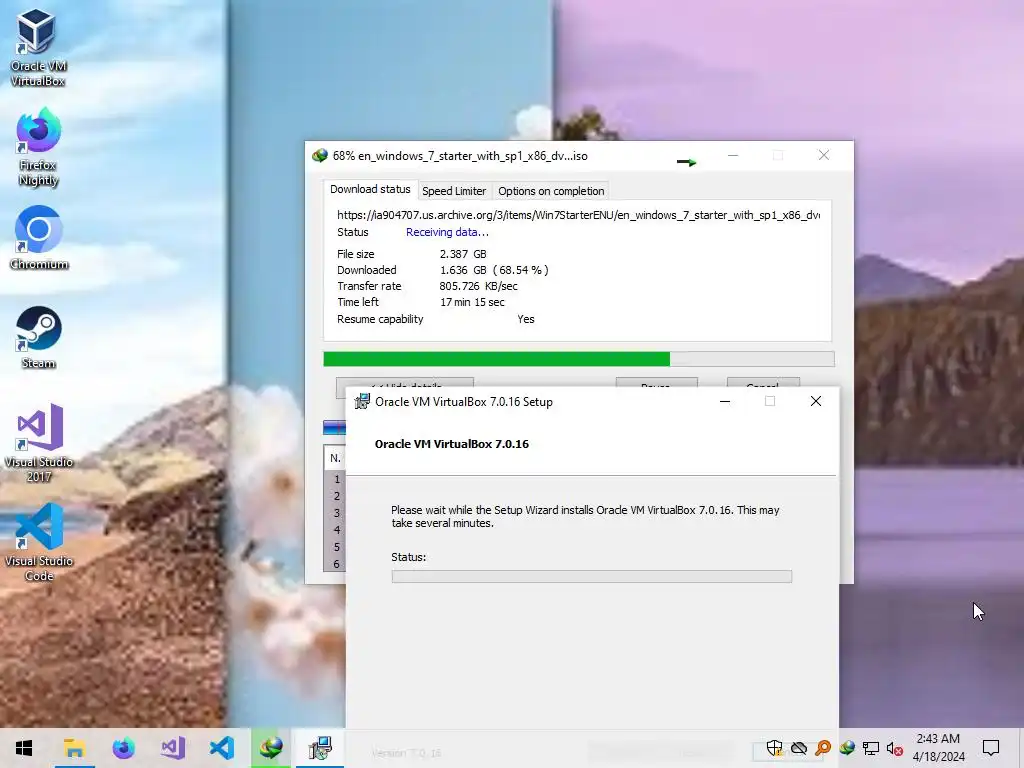Viewport: 1024px width, 768px height.
Task: Select Internet Download Manager taskbar button
Action: click(x=271, y=748)
